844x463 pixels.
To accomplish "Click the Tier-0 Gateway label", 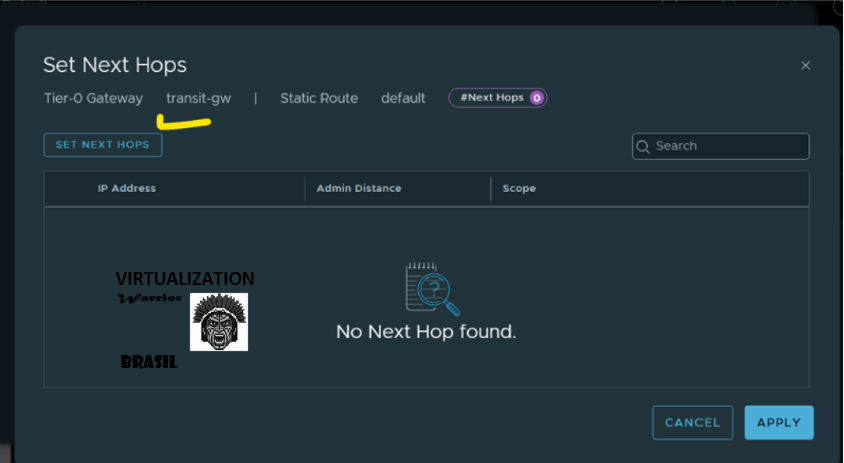I will pyautogui.click(x=93, y=98).
